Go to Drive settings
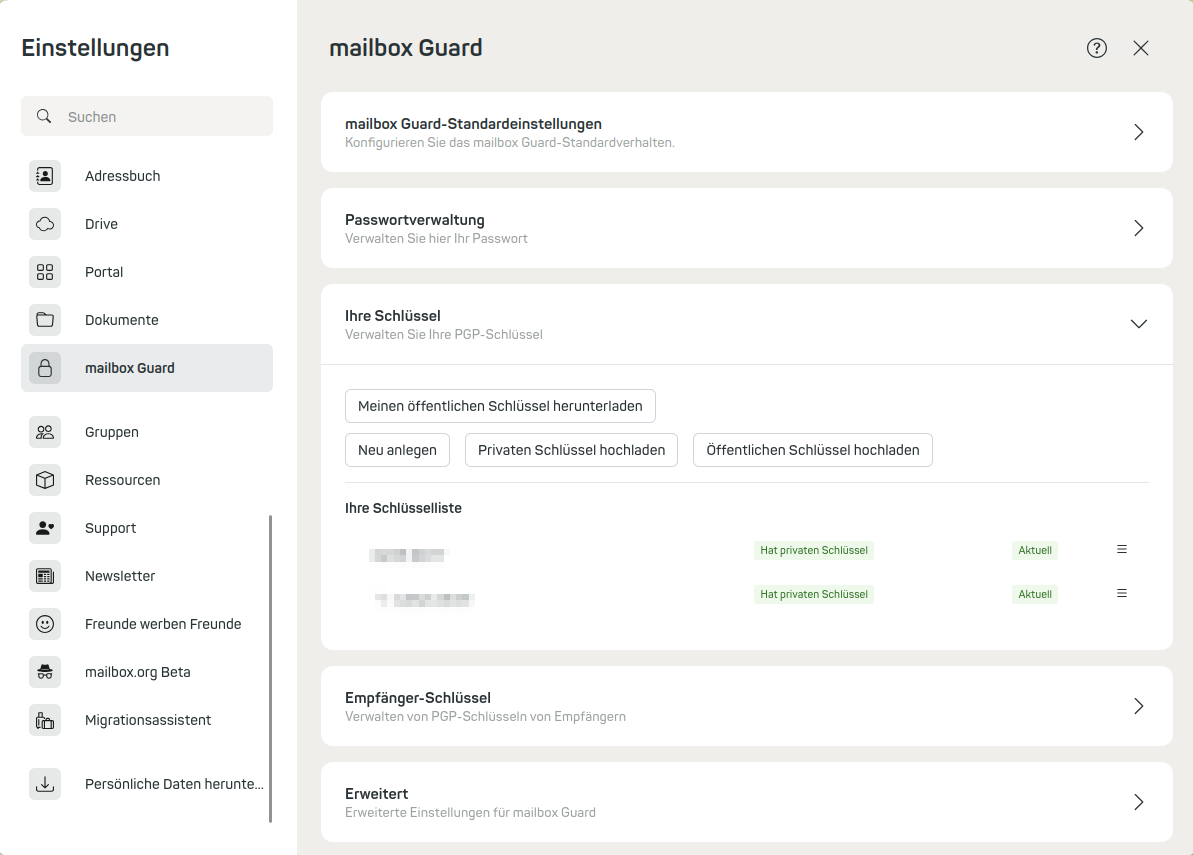The width and height of the screenshot is (1193, 855). [147, 224]
